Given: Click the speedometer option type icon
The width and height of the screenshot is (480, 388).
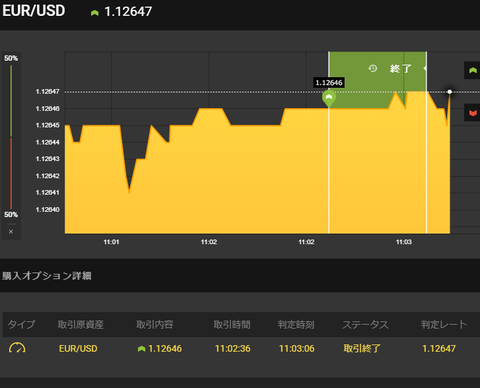Looking at the screenshot, I should 17,348.
